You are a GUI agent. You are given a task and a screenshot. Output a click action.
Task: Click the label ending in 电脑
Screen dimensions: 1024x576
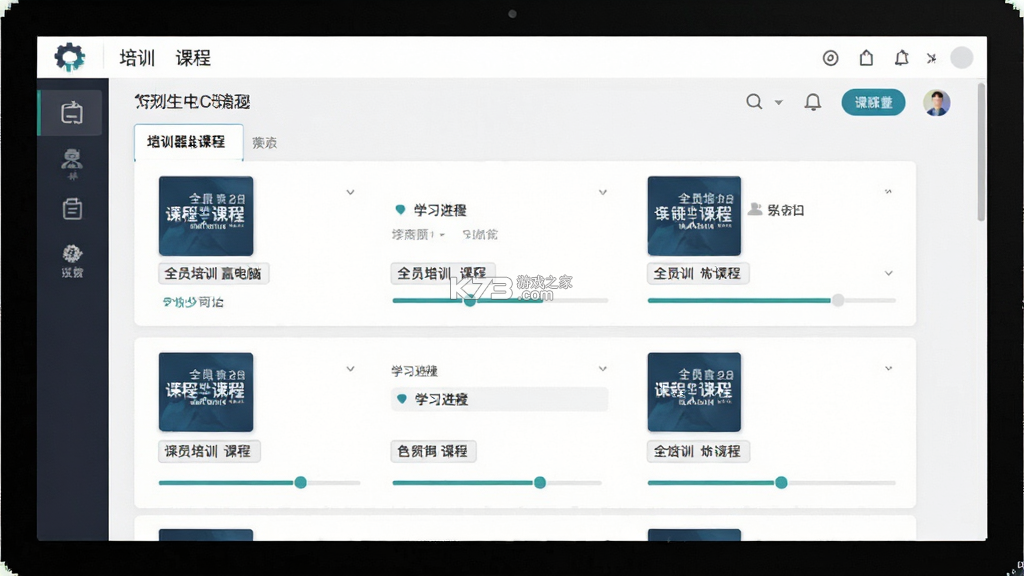pyautogui.click(x=214, y=273)
